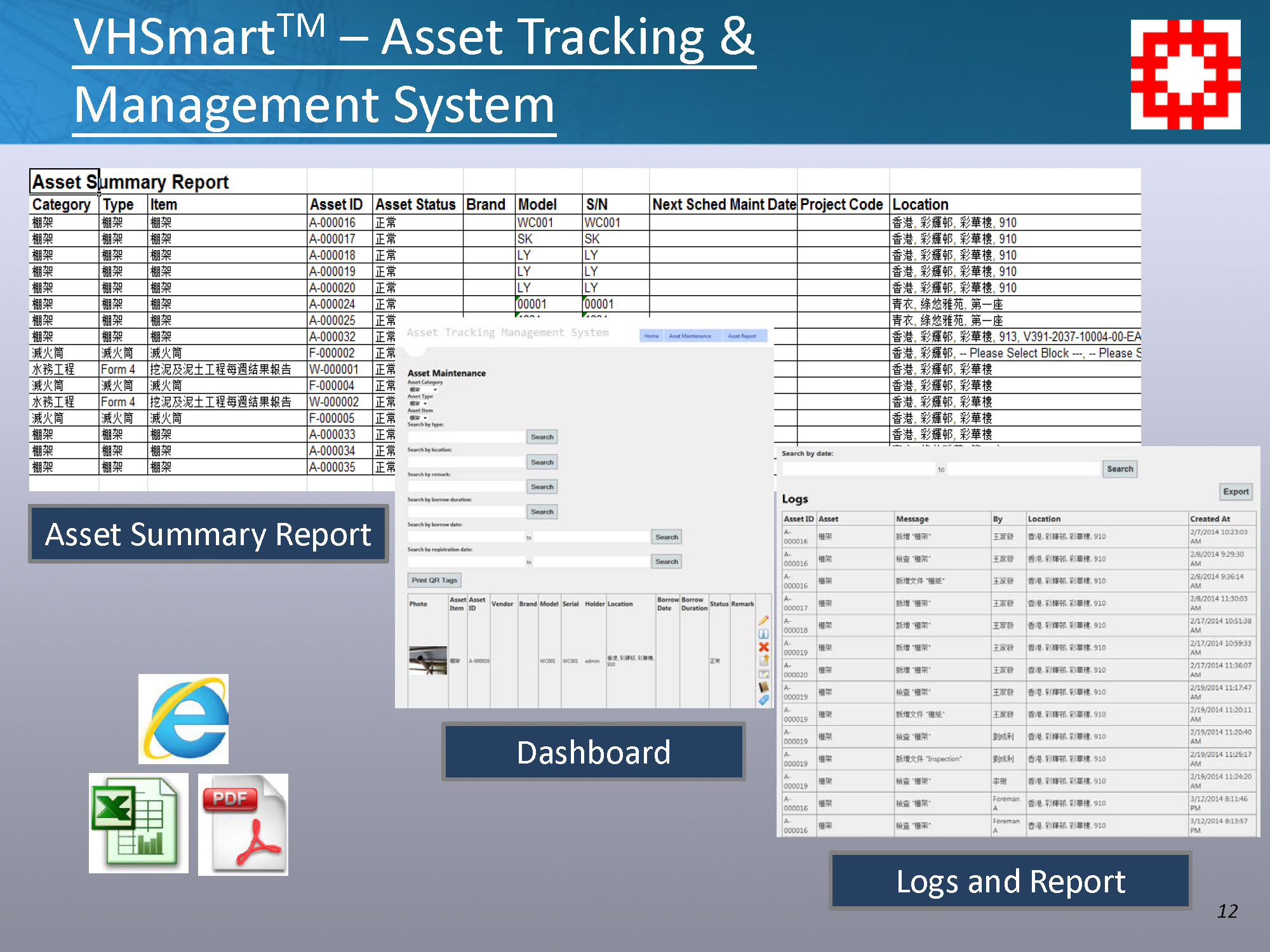Click the Search by remark input field
Image resolution: width=1270 pixels, height=952 pixels.
pyautogui.click(x=466, y=487)
